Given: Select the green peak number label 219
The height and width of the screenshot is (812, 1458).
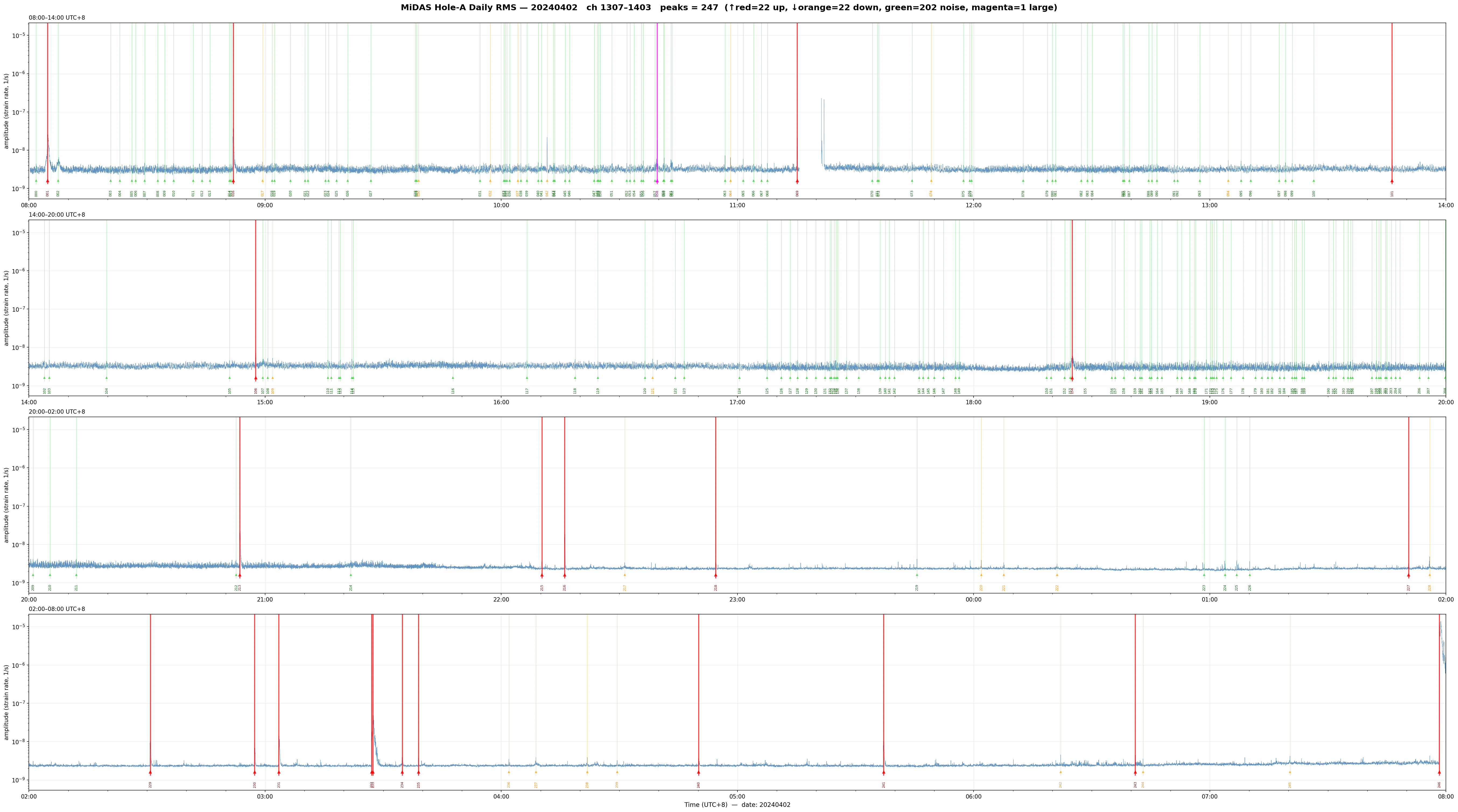Looking at the screenshot, I should click(x=917, y=587).
